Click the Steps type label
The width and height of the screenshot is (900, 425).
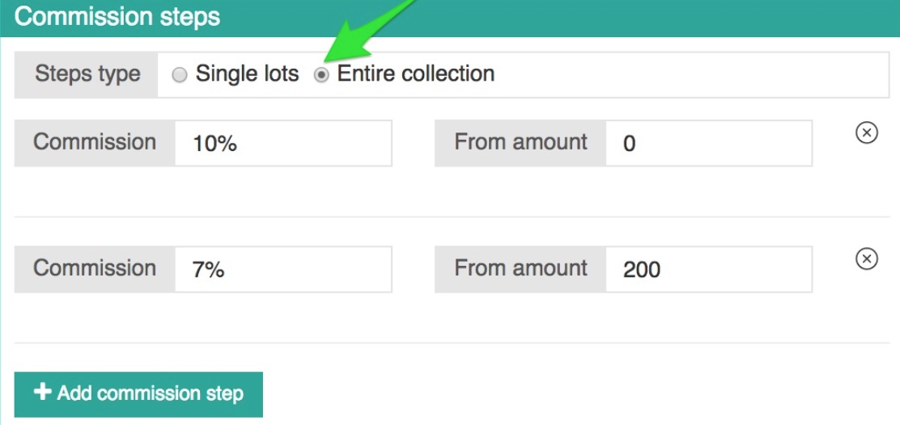[x=87, y=74]
